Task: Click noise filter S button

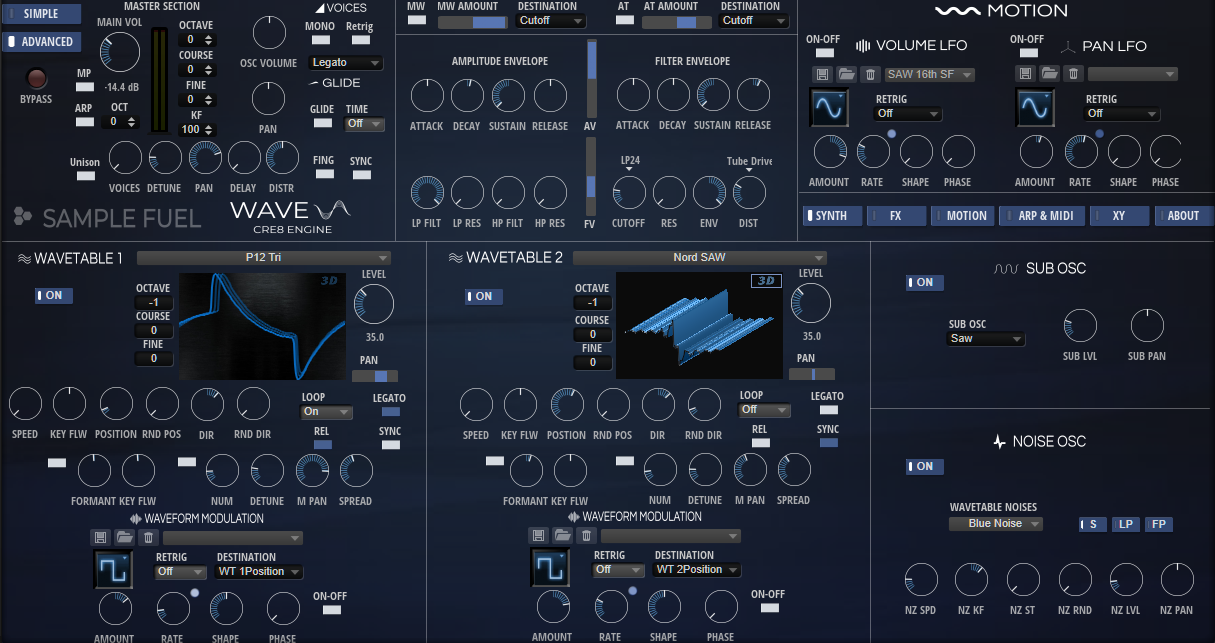Action: (x=1093, y=524)
